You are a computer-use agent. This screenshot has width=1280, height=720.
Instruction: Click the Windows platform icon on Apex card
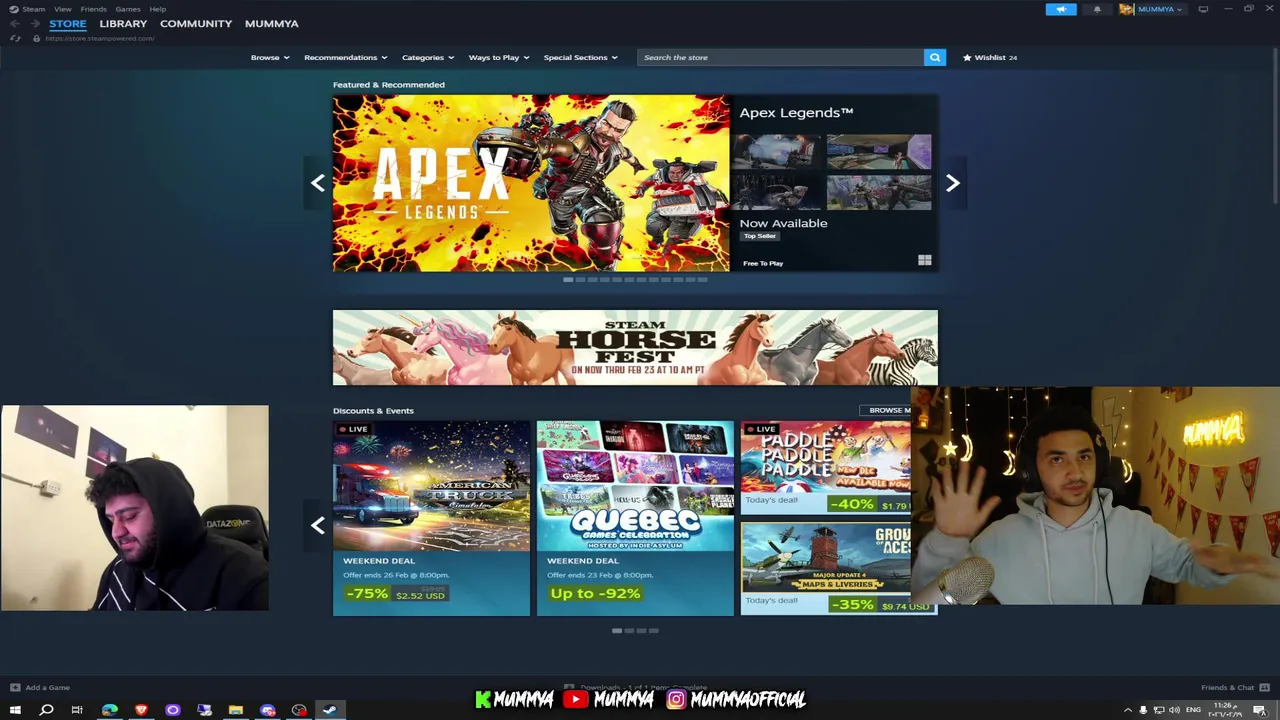[x=925, y=261]
